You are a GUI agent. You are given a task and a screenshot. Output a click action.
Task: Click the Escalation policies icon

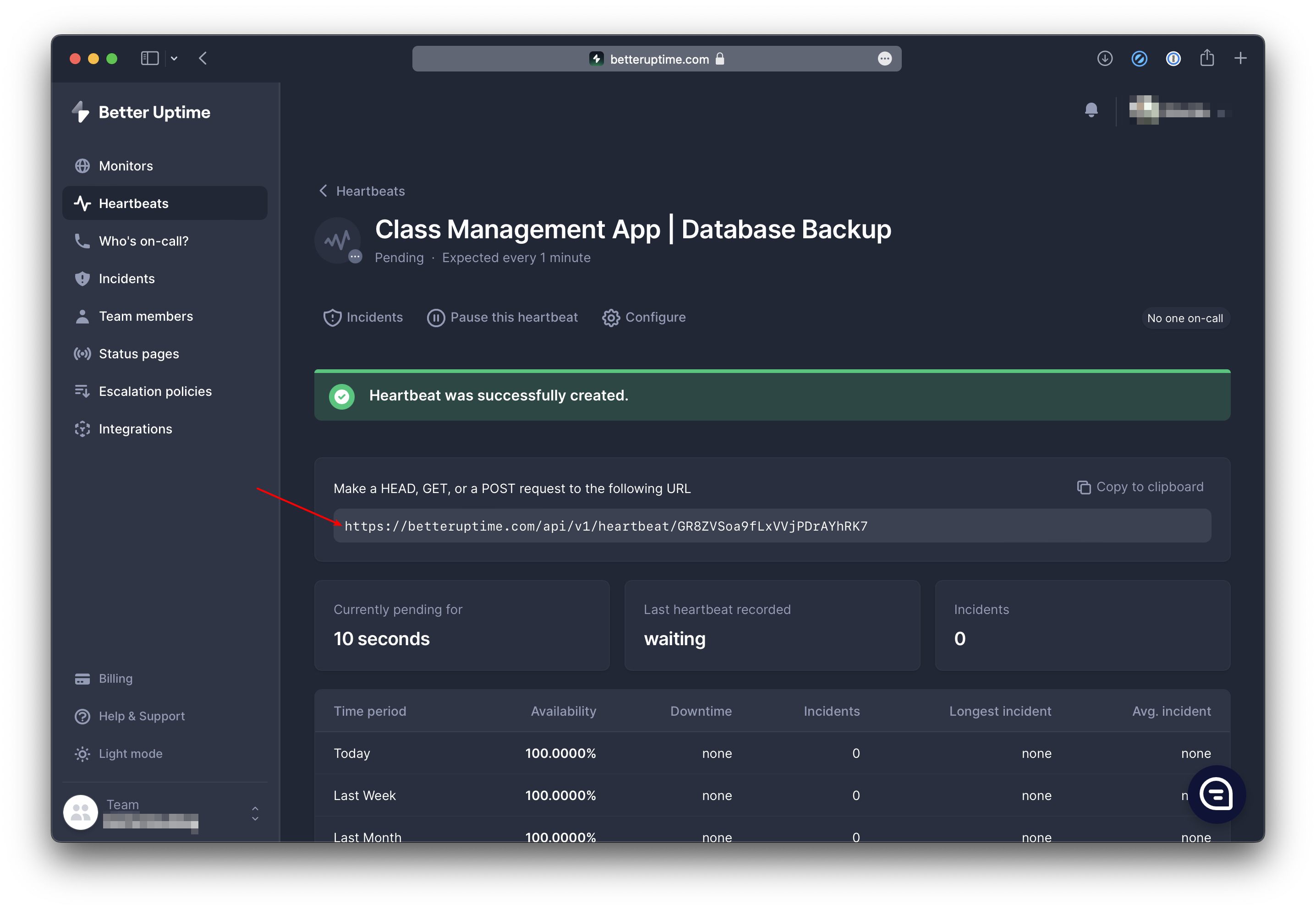coord(82,391)
